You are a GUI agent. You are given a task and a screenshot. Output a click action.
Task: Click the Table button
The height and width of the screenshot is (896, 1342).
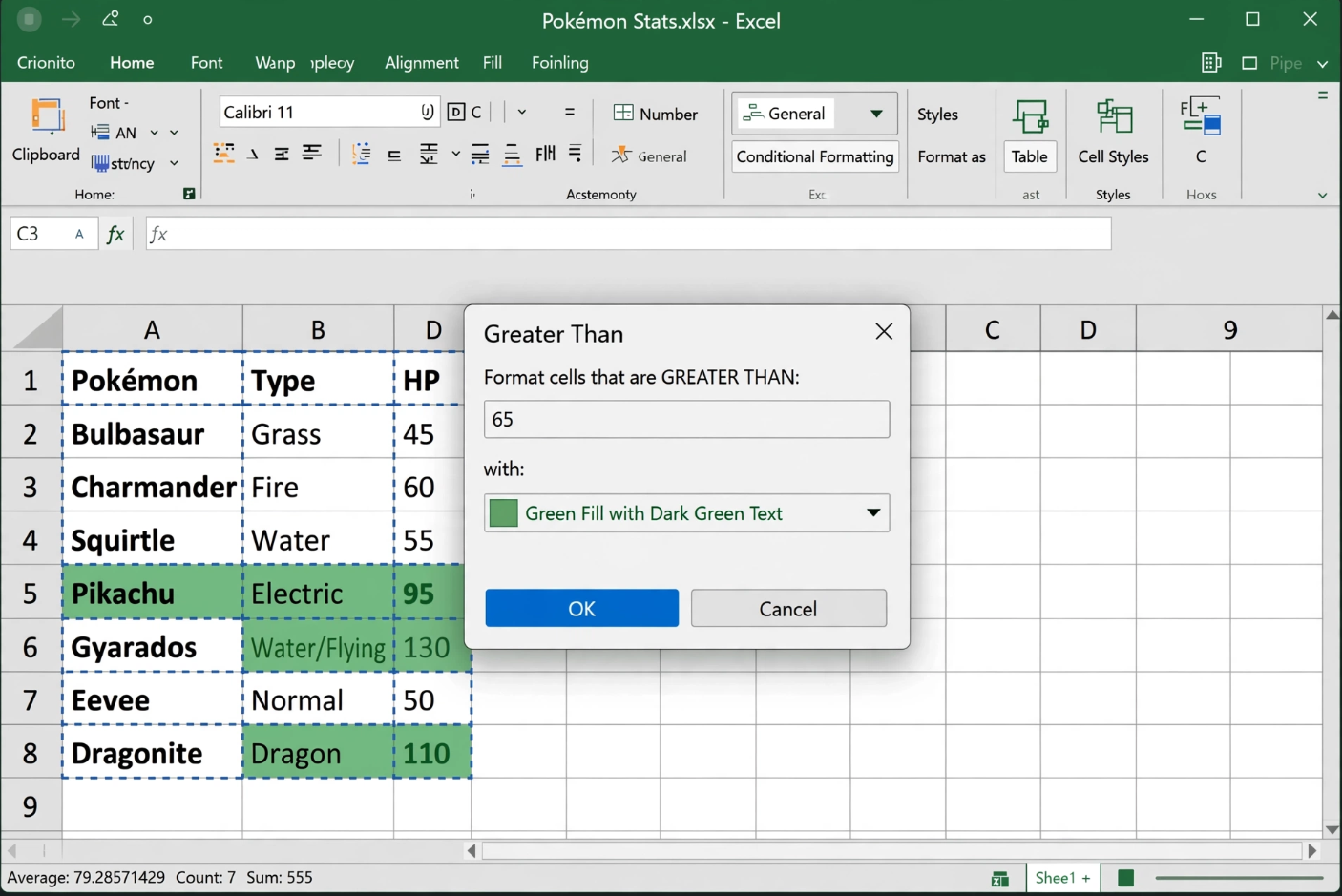(1030, 156)
